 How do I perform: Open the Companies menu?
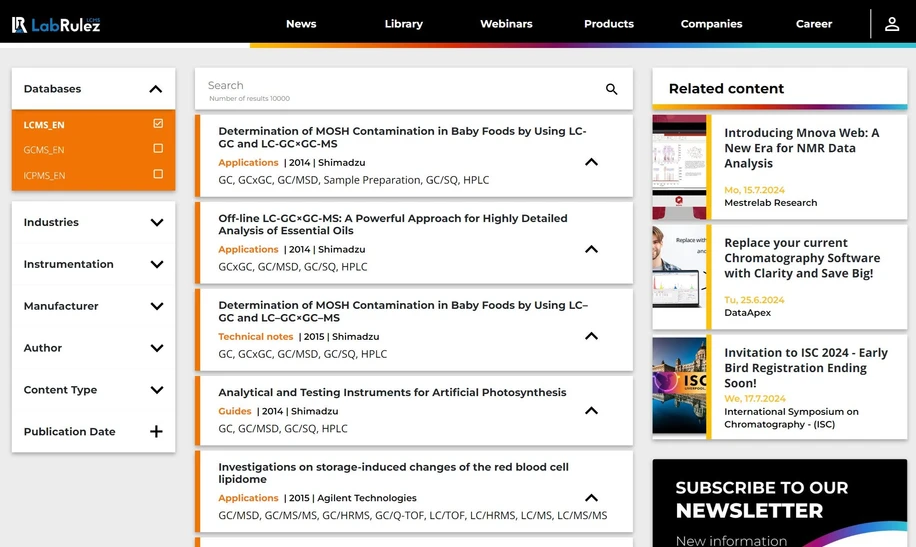coord(712,24)
